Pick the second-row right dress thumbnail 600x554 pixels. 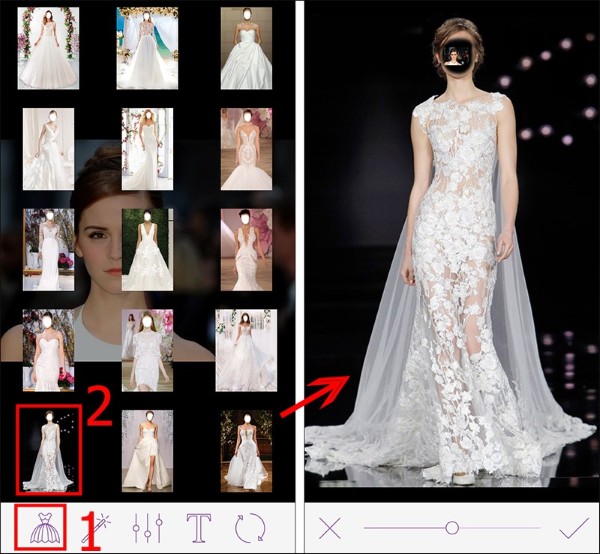(246, 149)
